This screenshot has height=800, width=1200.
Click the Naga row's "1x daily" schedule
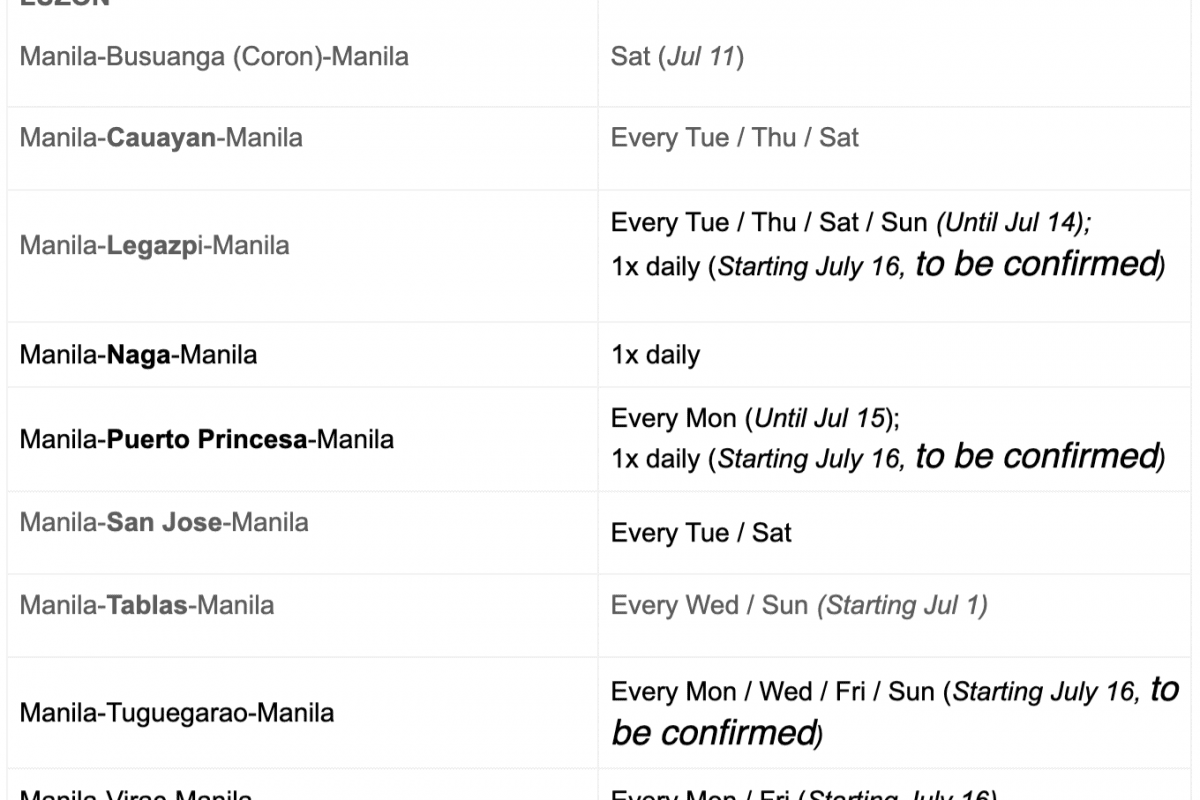(655, 355)
